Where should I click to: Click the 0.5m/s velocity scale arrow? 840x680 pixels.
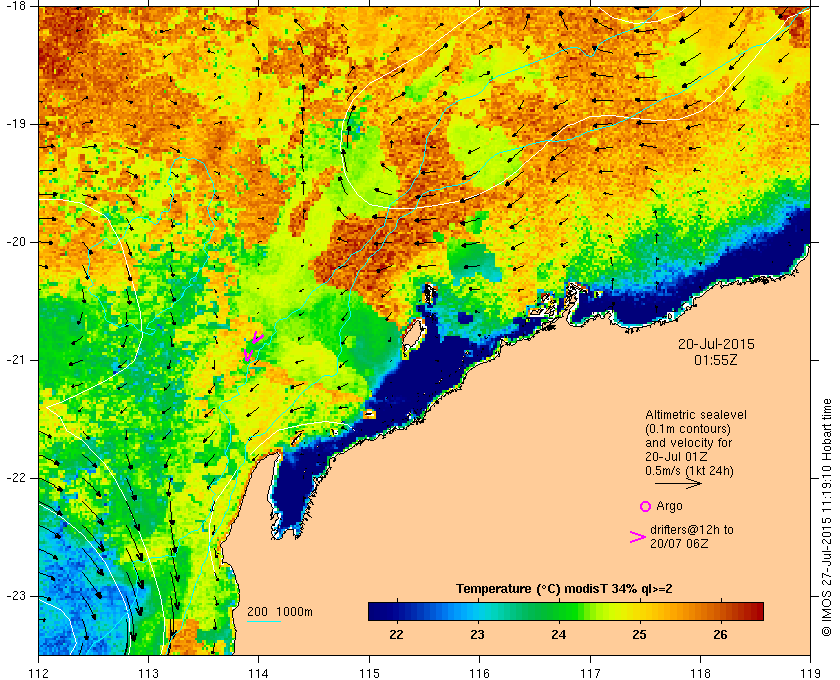click(678, 483)
